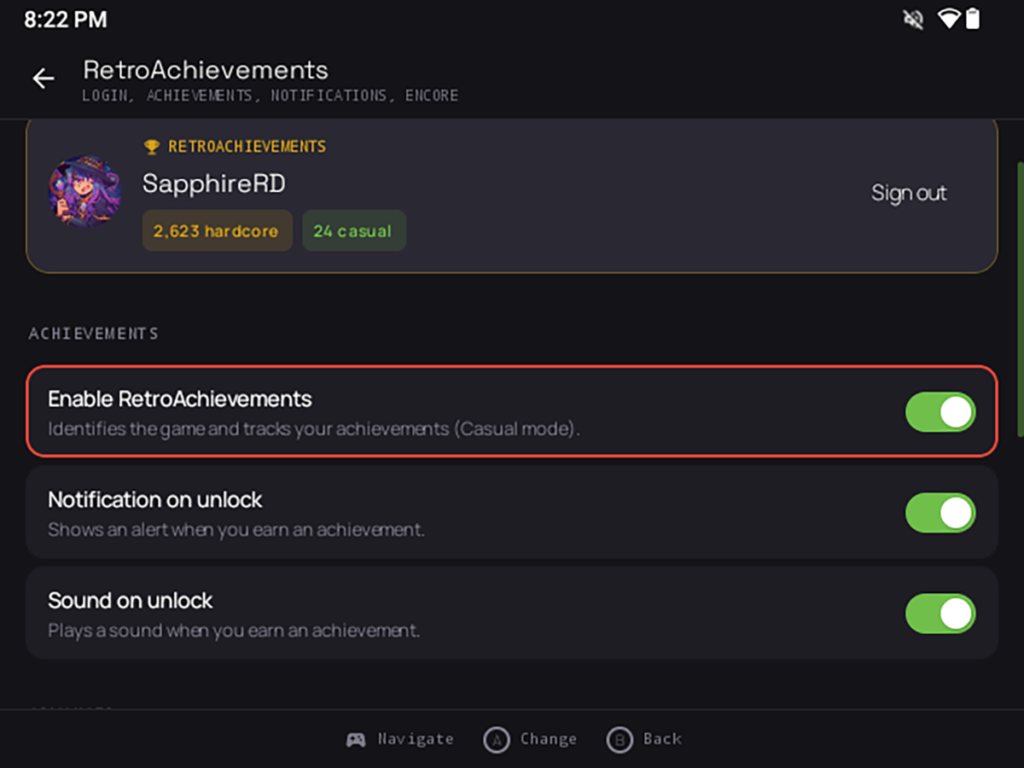Click the A button Change icon
Viewport: 1024px width, 768px height.
tap(496, 740)
